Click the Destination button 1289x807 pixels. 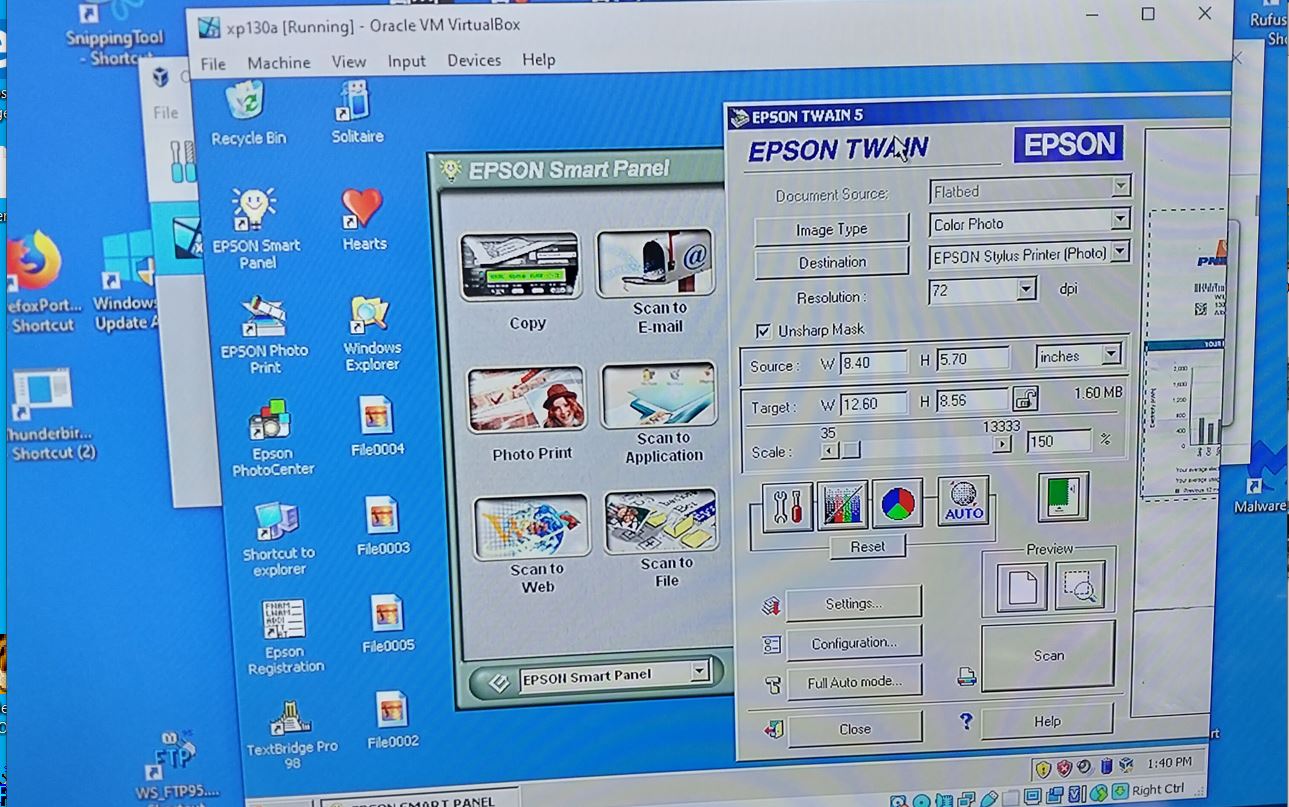tap(832, 263)
